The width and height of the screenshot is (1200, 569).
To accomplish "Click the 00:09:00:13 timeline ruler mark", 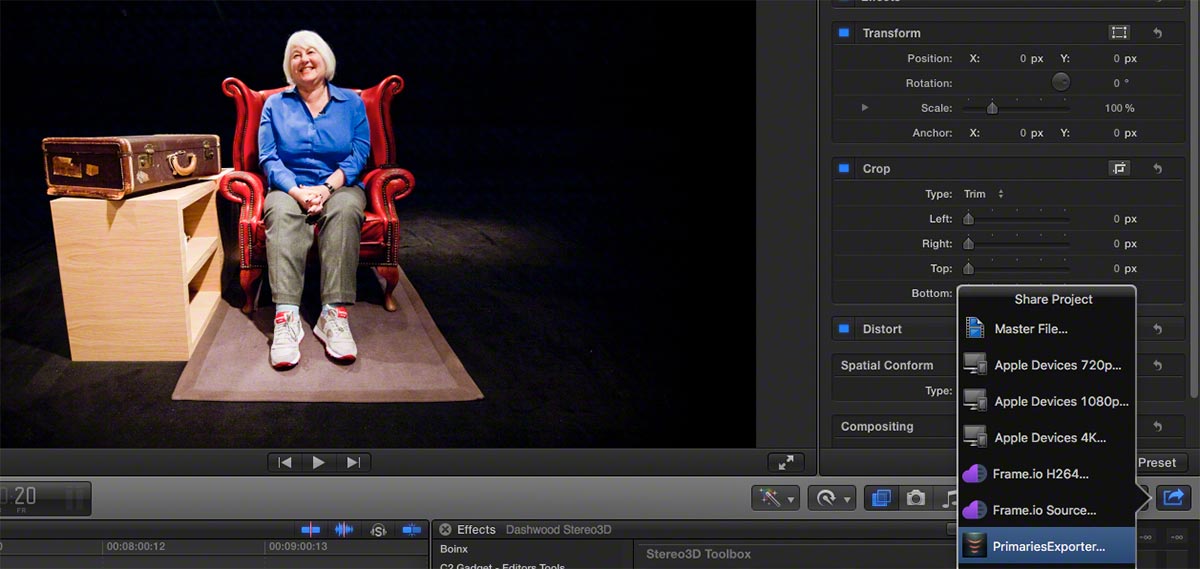I will pyautogui.click(x=298, y=547).
